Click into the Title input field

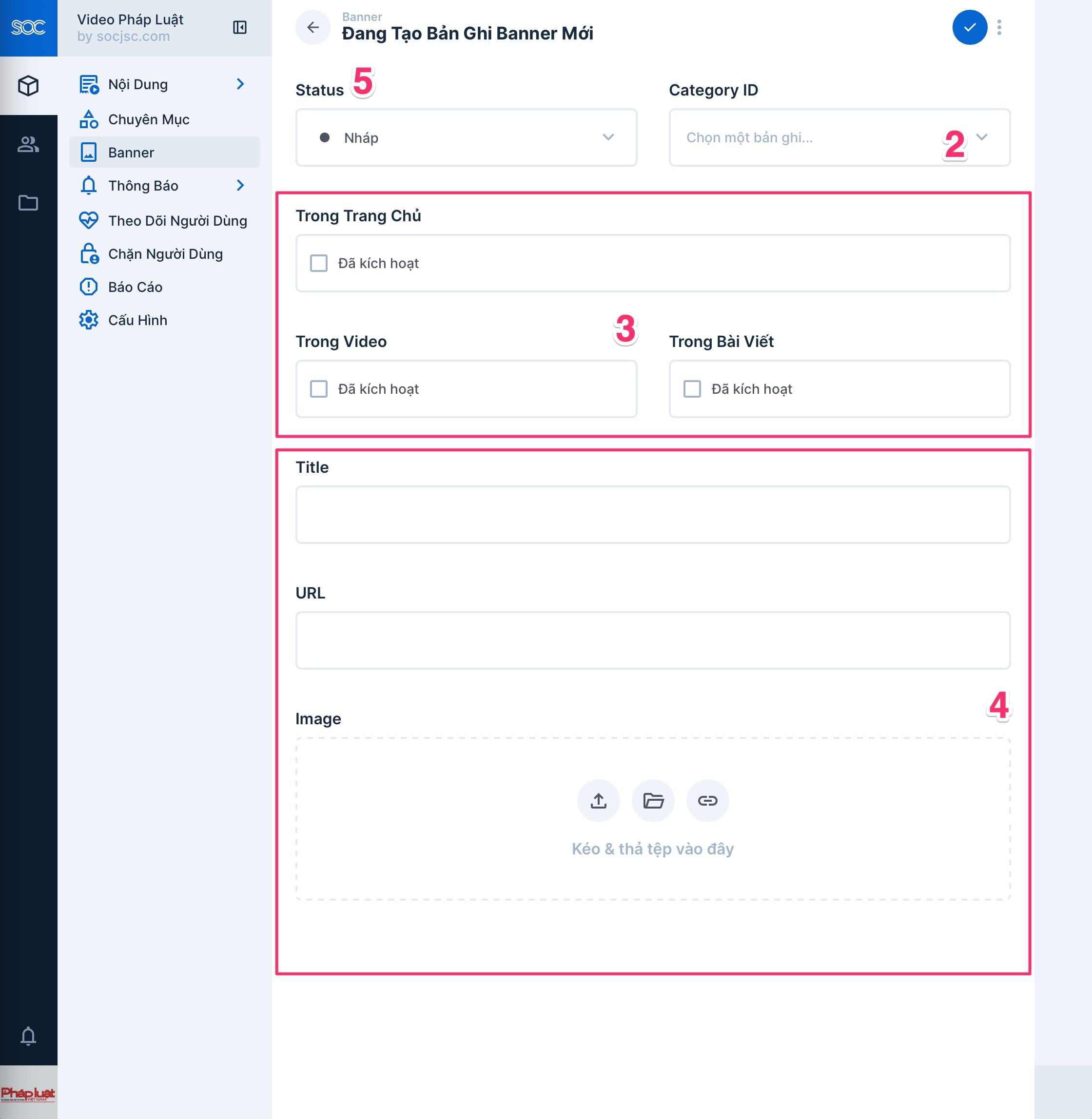click(x=652, y=514)
